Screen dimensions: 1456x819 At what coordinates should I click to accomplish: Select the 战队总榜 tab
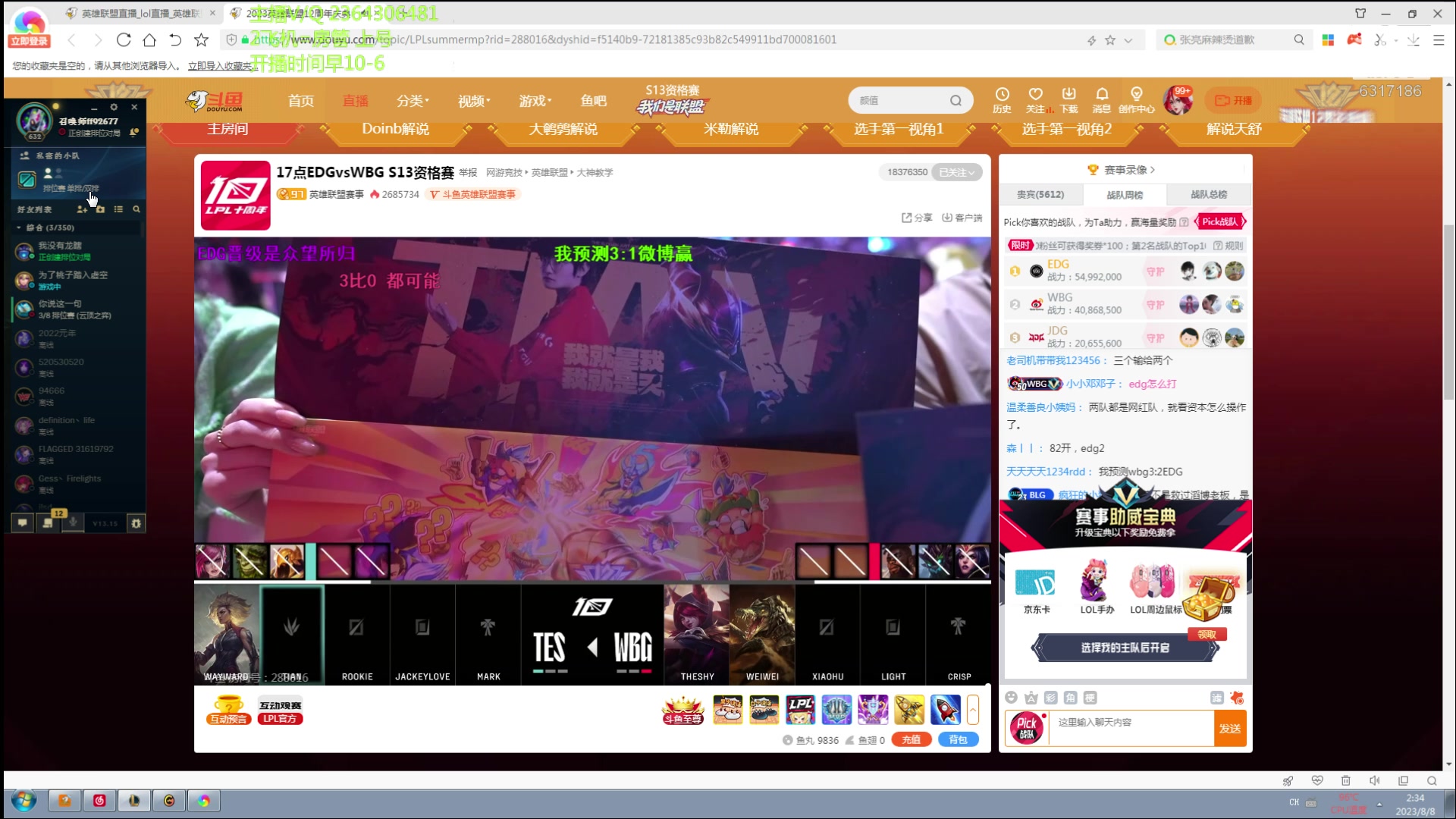coord(1209,195)
